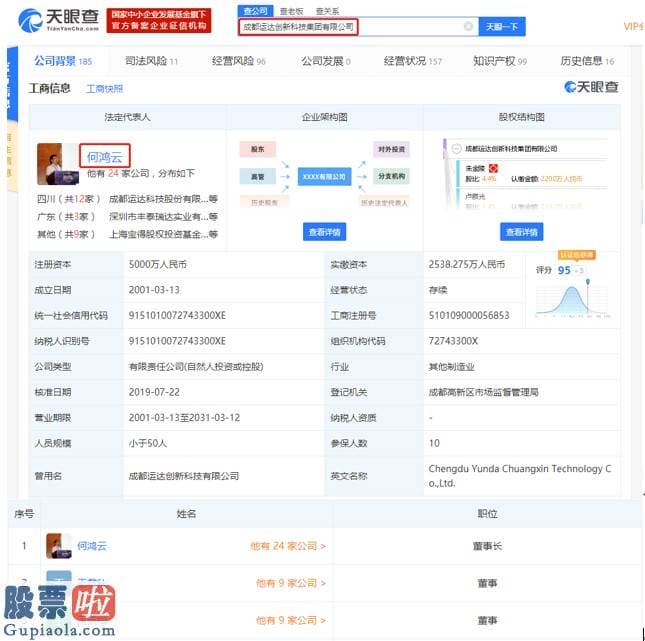Select registration authority 成都高新区市场监督管理局
Viewport: 645px width, 641px height.
coord(483,392)
